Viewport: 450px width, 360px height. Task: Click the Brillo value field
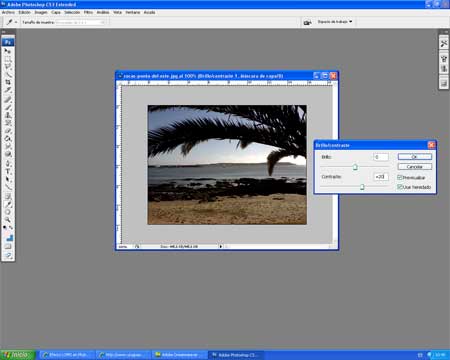(380, 157)
